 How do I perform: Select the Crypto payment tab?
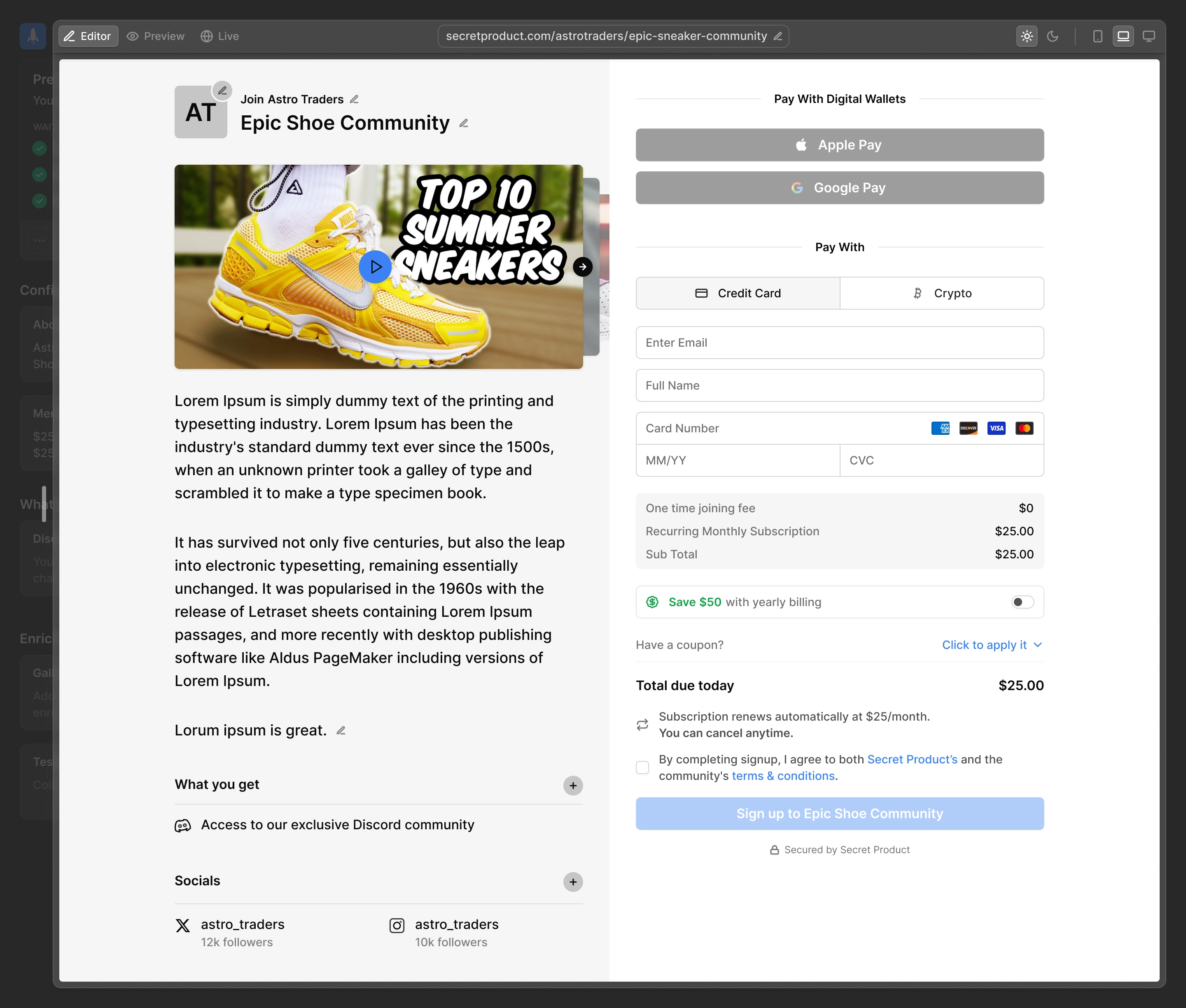point(941,293)
